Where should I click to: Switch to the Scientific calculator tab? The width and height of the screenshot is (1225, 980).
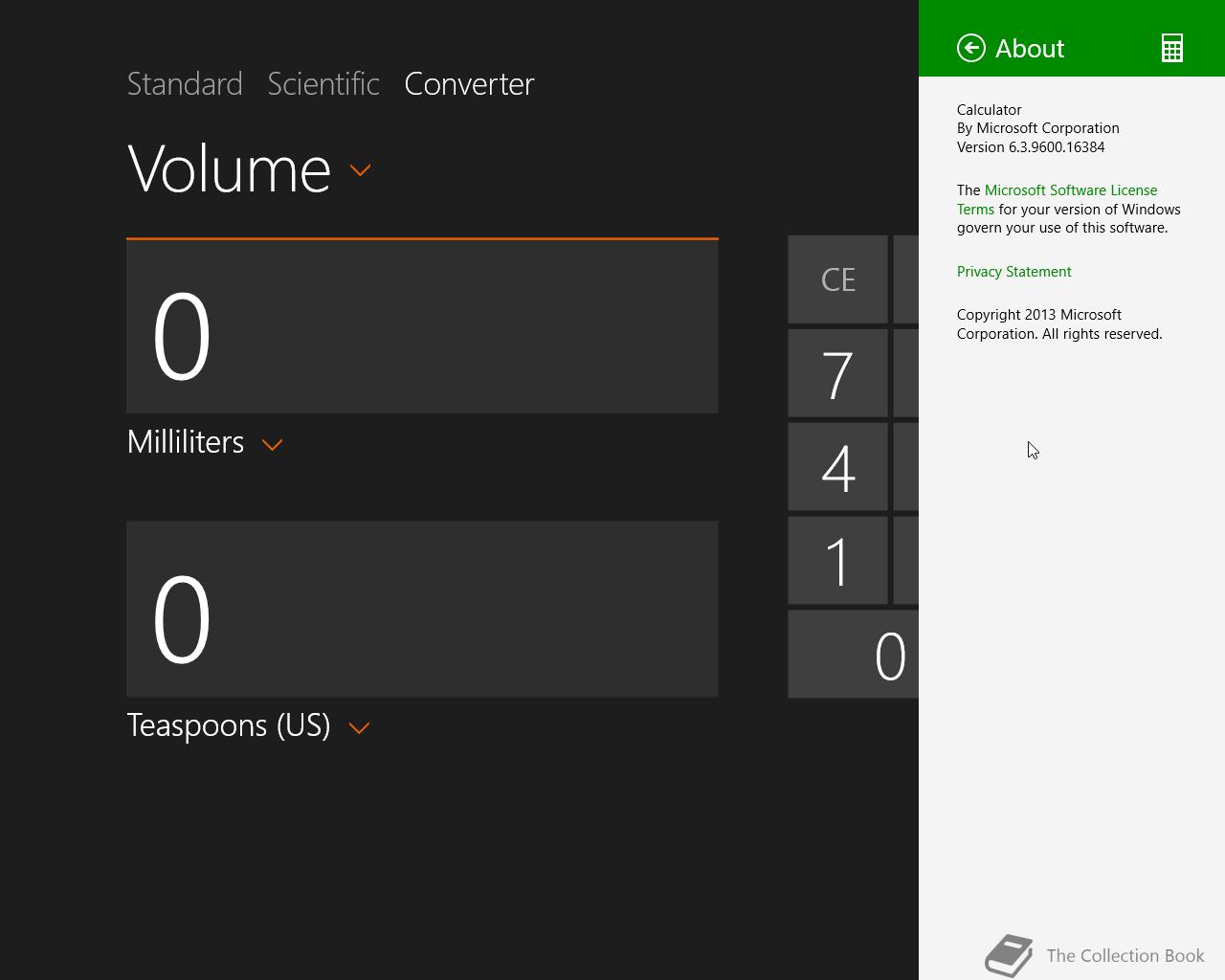pyautogui.click(x=323, y=83)
